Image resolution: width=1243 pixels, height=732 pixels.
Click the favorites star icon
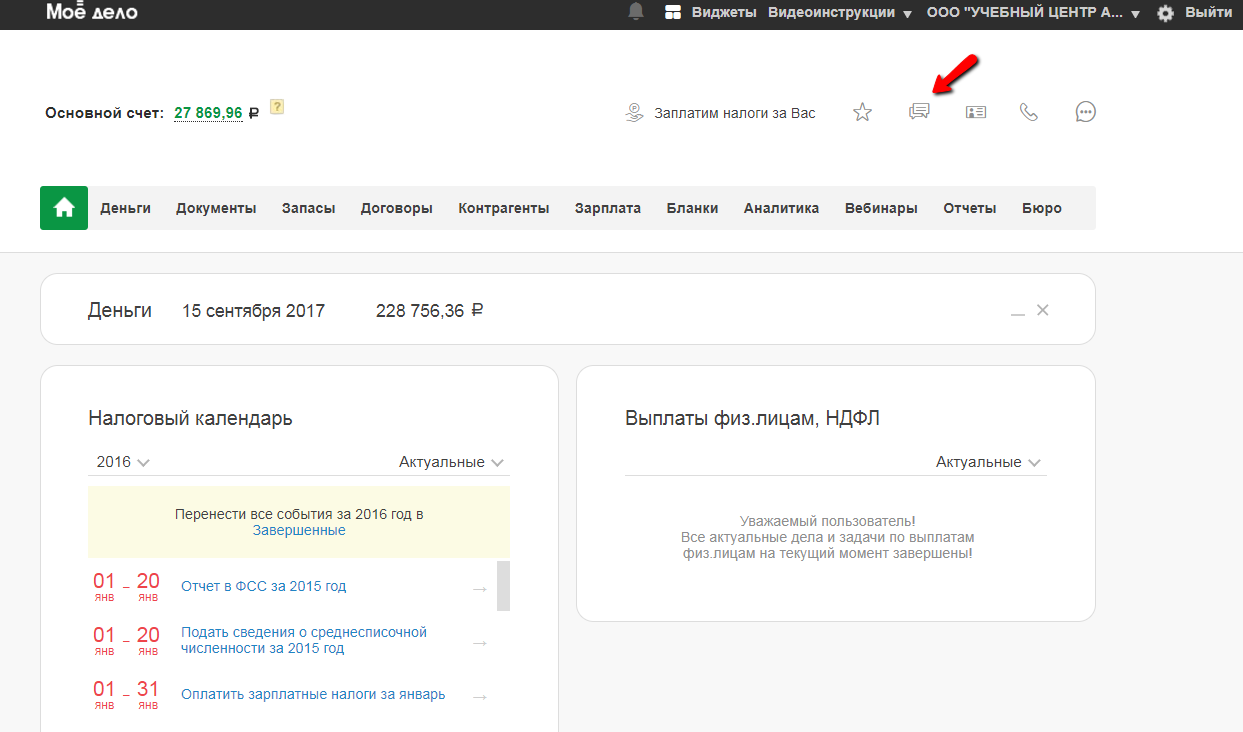[x=862, y=112]
